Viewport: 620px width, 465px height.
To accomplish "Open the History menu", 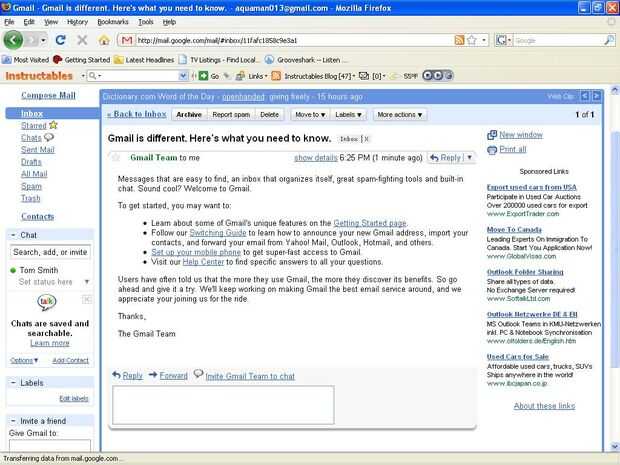I will point(77,22).
